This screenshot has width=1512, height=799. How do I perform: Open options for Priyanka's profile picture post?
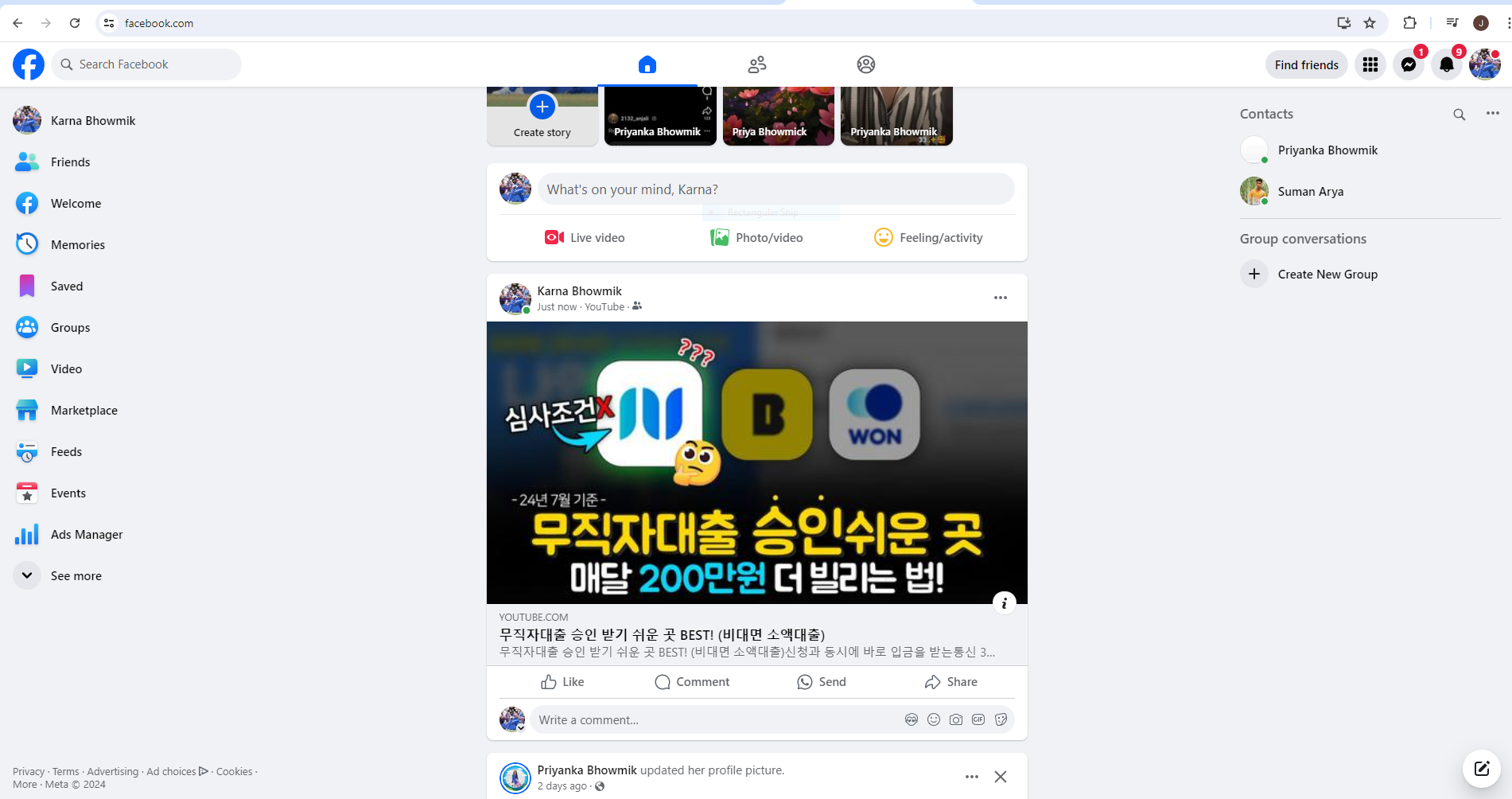pos(972,777)
